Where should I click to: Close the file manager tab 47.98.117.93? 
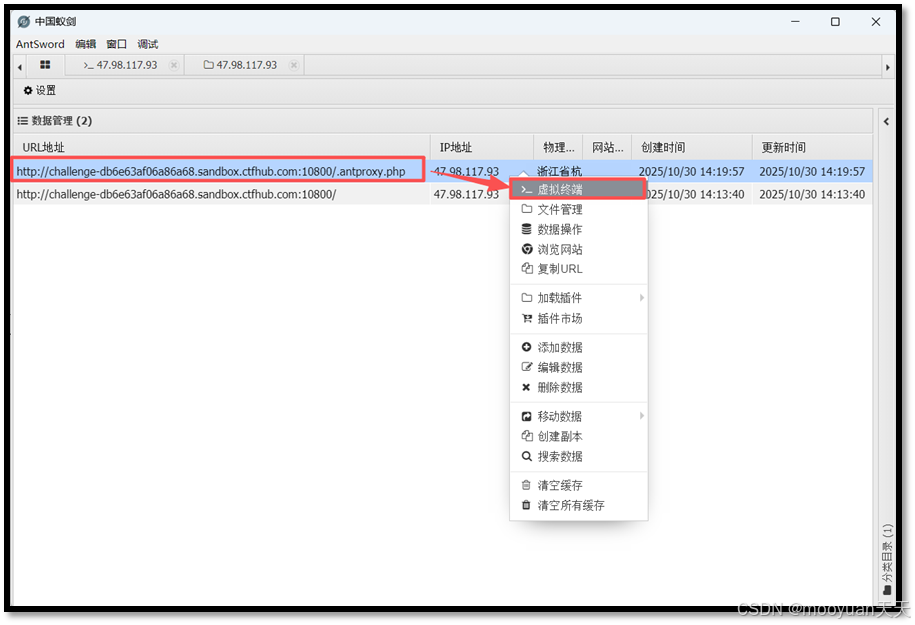(294, 65)
